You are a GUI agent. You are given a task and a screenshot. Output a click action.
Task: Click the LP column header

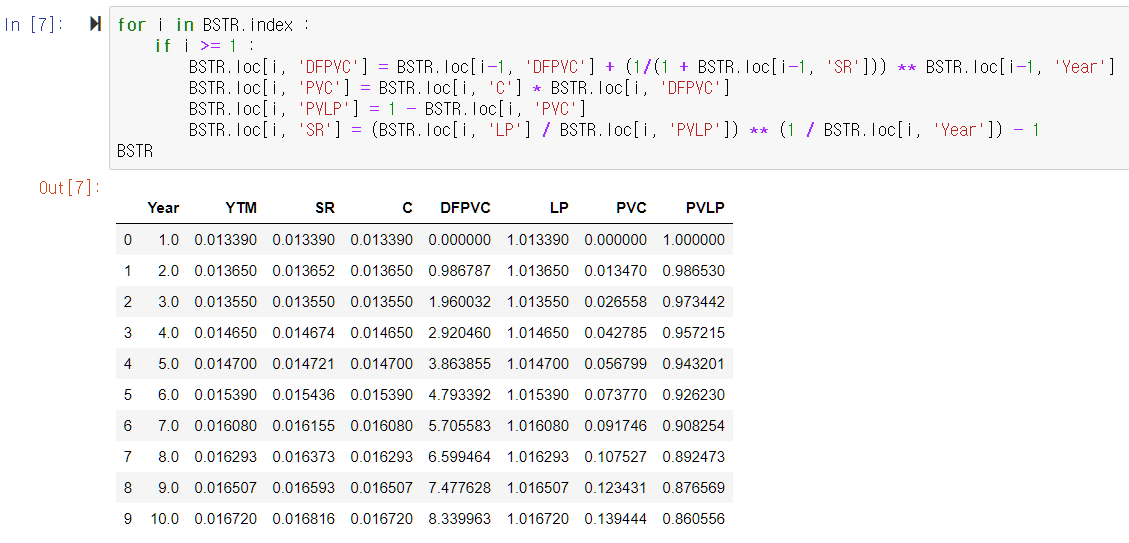[x=559, y=208]
